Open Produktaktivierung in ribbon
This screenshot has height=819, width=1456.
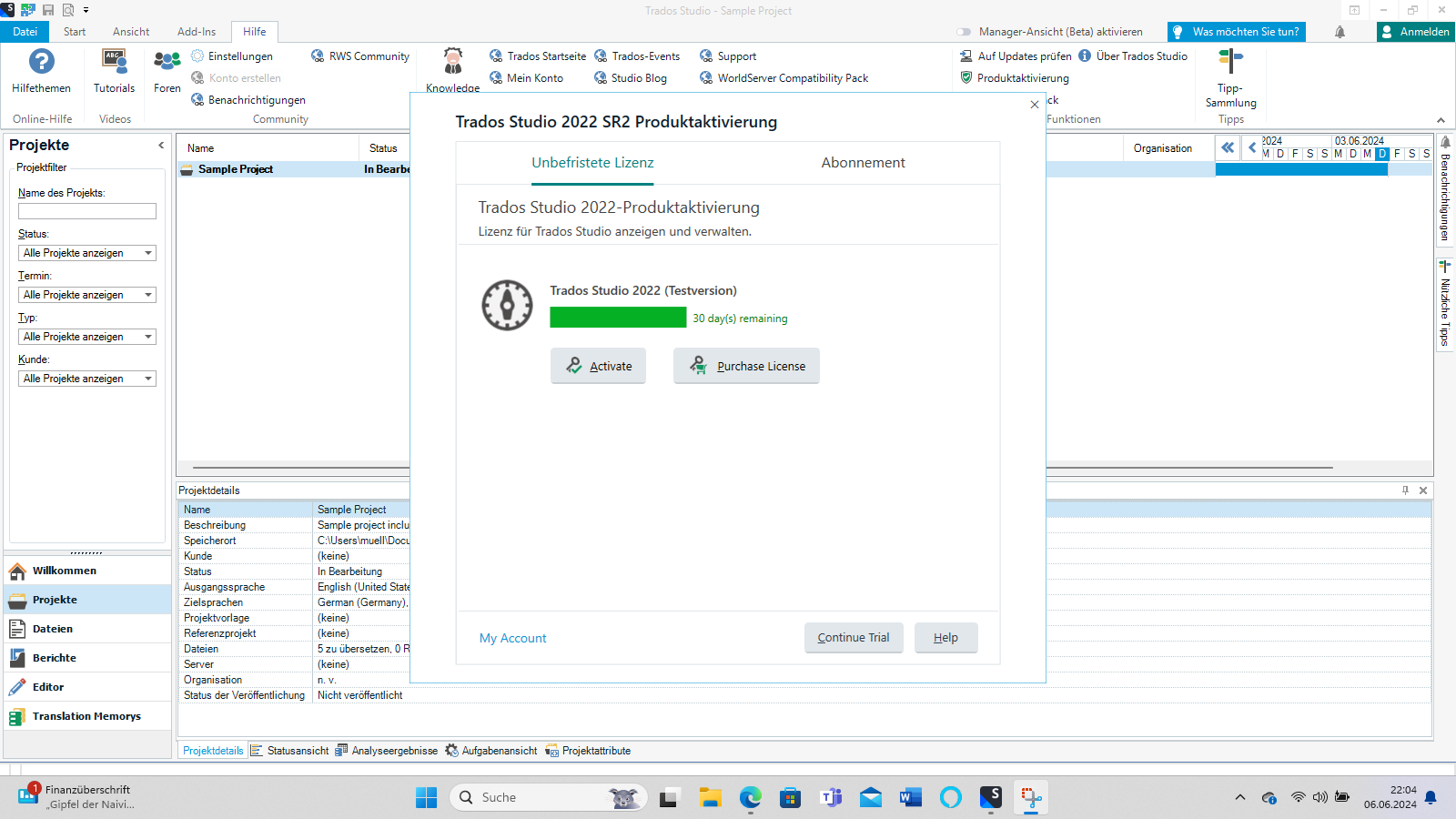click(1015, 78)
